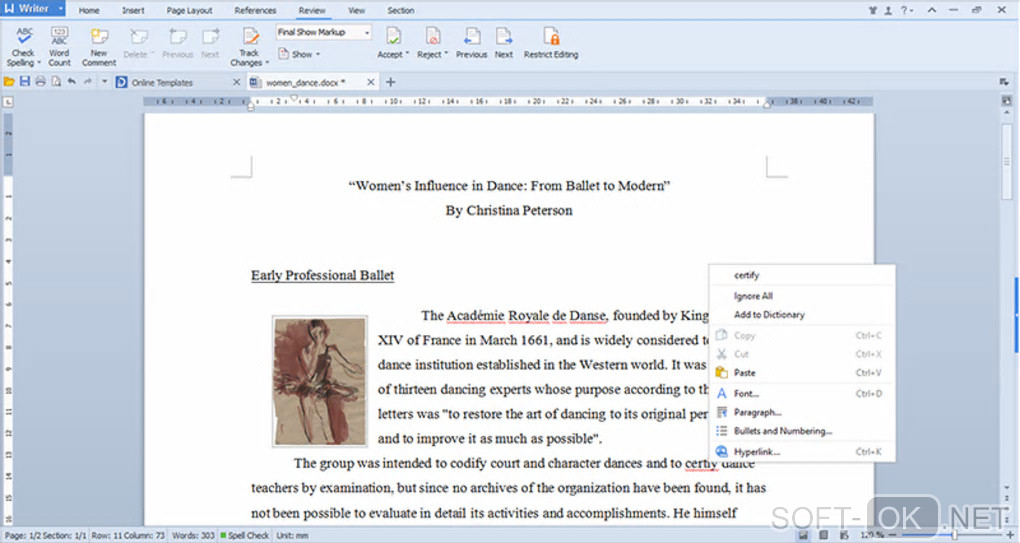This screenshot has height=543, width=1020.
Task: Click the Save icon in quick access bar
Action: (x=25, y=82)
